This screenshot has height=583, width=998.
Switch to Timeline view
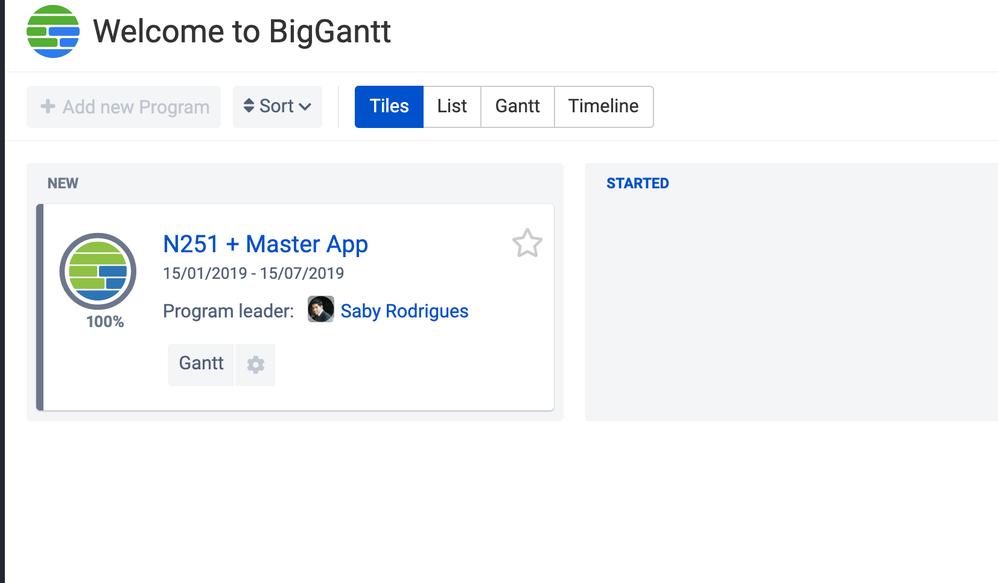coord(603,107)
